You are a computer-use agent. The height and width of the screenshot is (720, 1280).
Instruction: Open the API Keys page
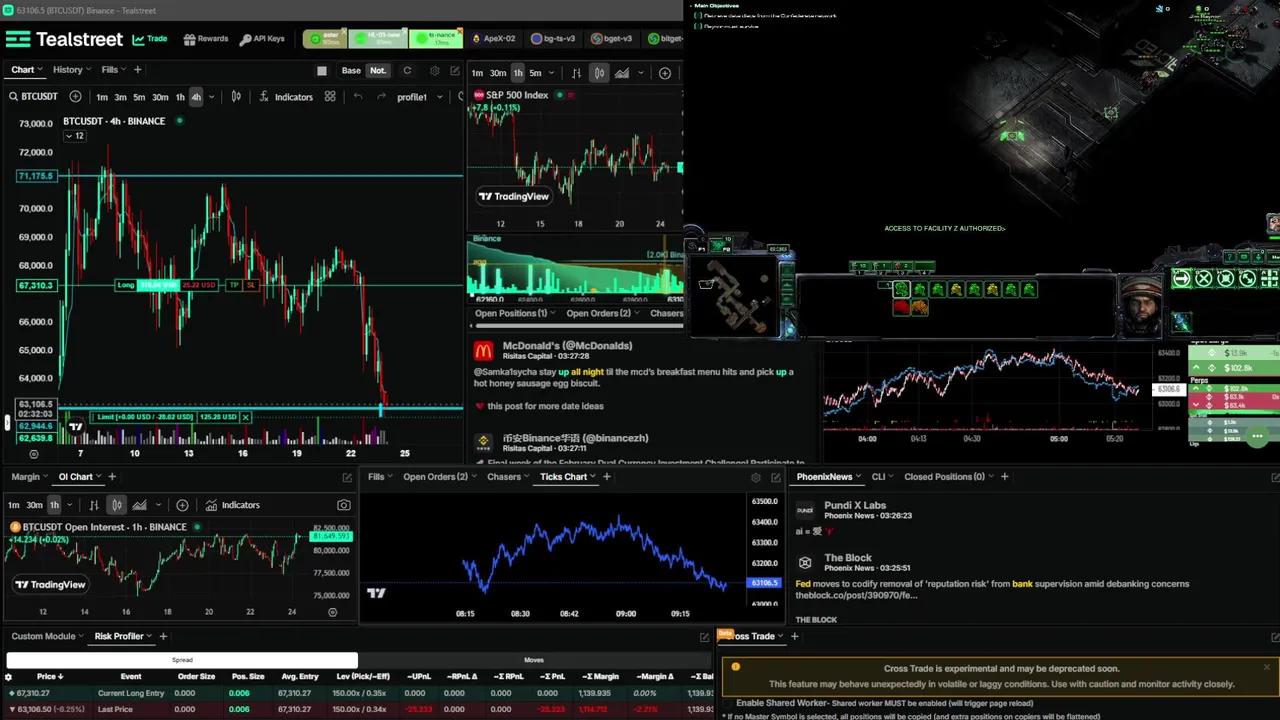point(262,39)
